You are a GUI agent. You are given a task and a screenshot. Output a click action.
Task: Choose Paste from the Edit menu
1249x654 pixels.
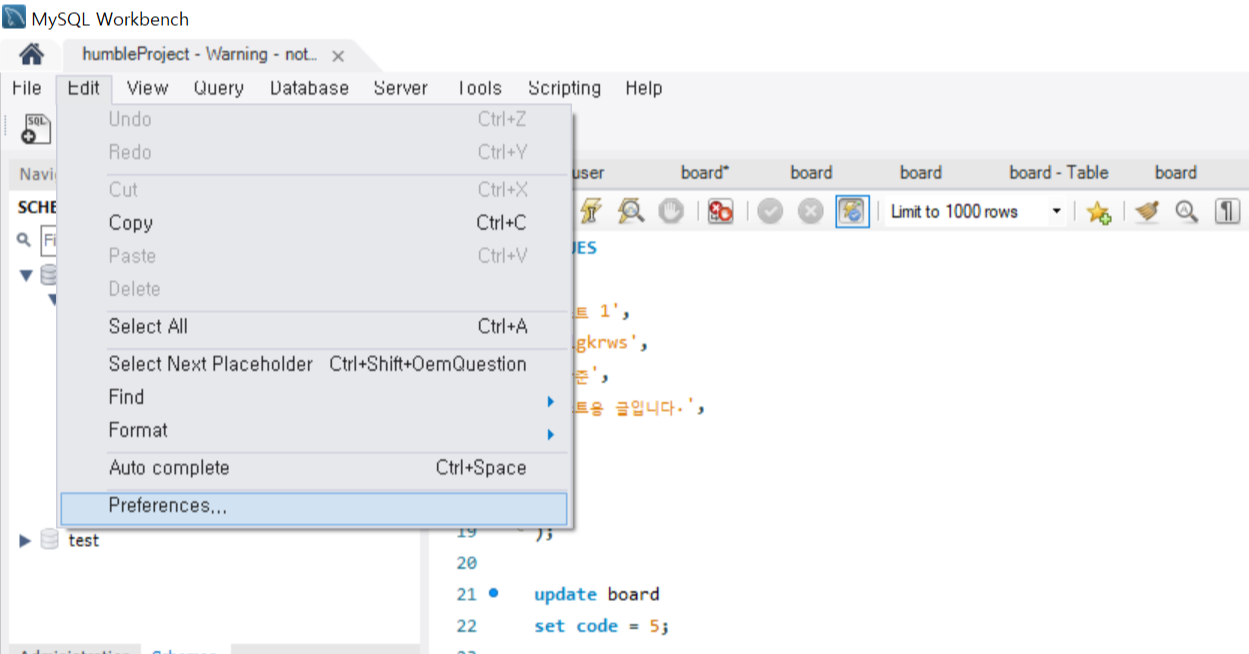(314, 256)
